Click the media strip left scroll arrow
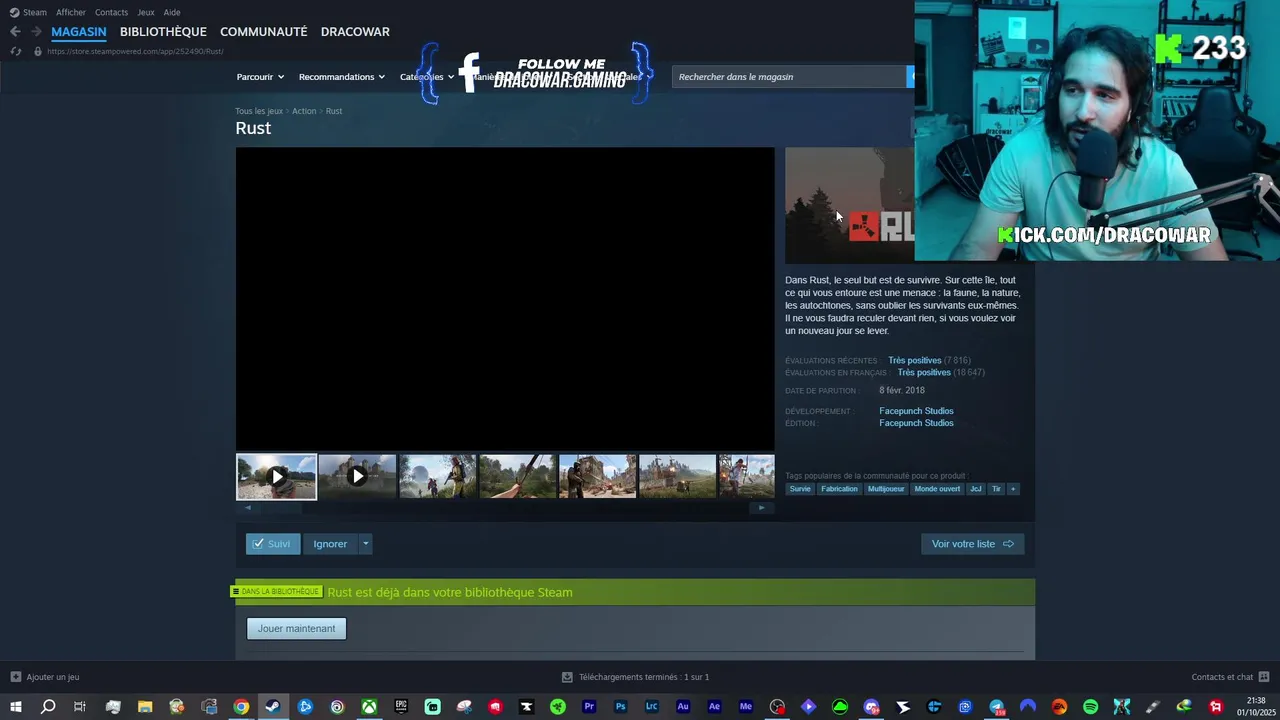The height and width of the screenshot is (720, 1280). pyautogui.click(x=248, y=508)
